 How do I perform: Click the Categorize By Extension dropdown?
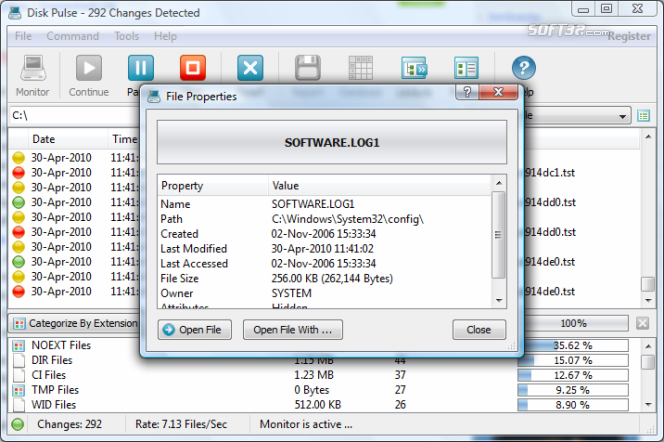(x=76, y=323)
